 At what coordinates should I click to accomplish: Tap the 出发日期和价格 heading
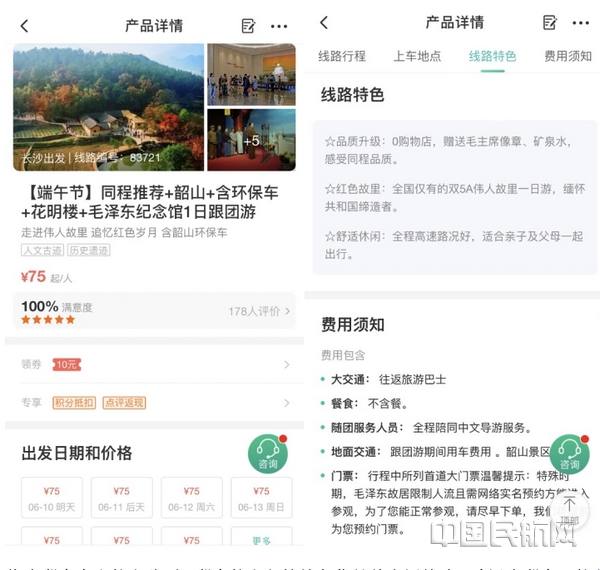77,453
